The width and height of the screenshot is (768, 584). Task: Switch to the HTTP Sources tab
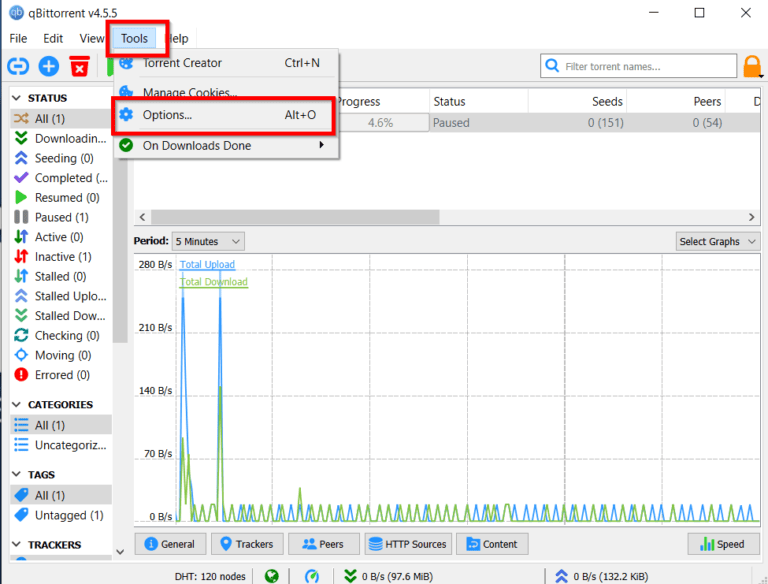tap(408, 544)
